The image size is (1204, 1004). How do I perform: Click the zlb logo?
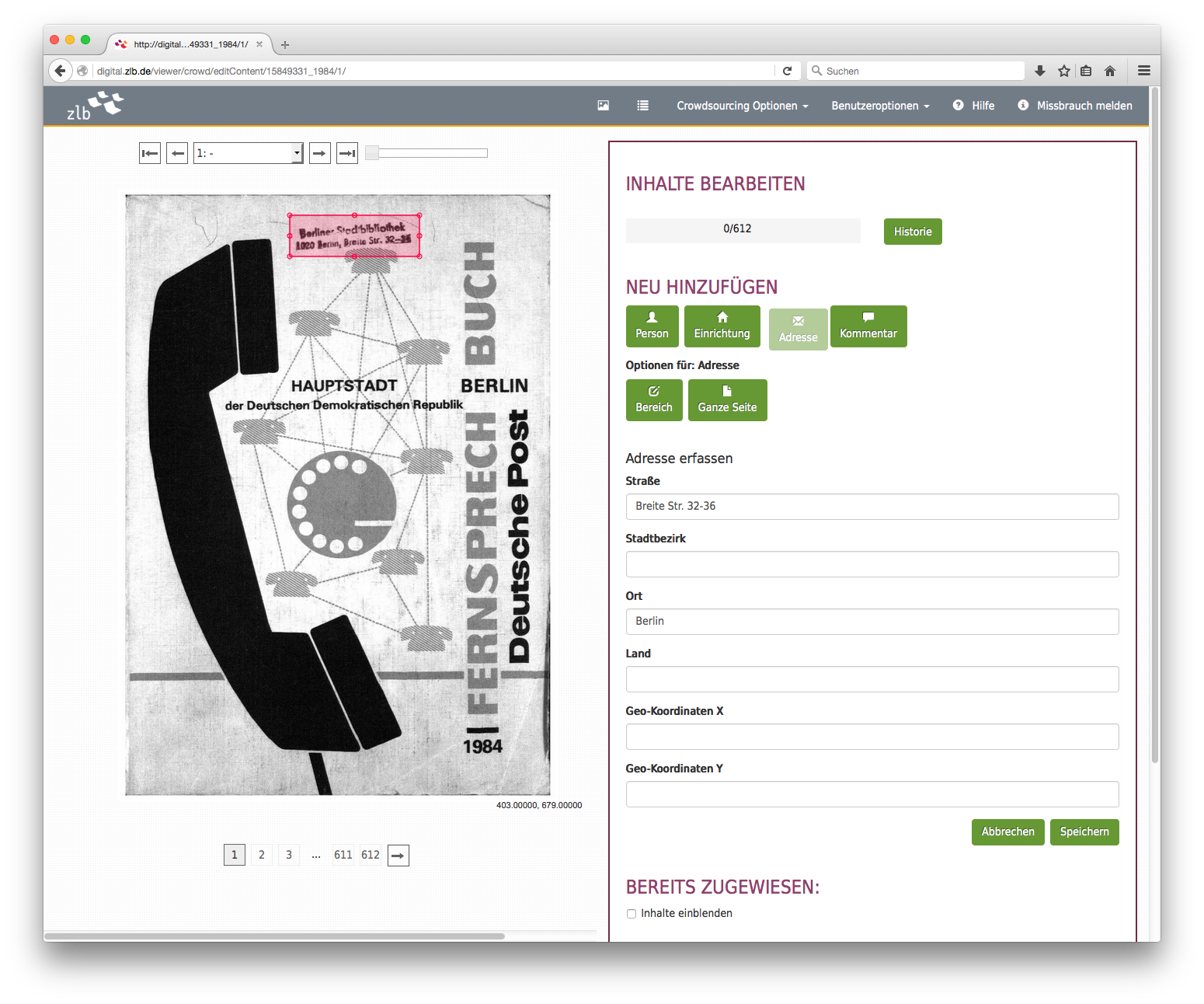95,106
